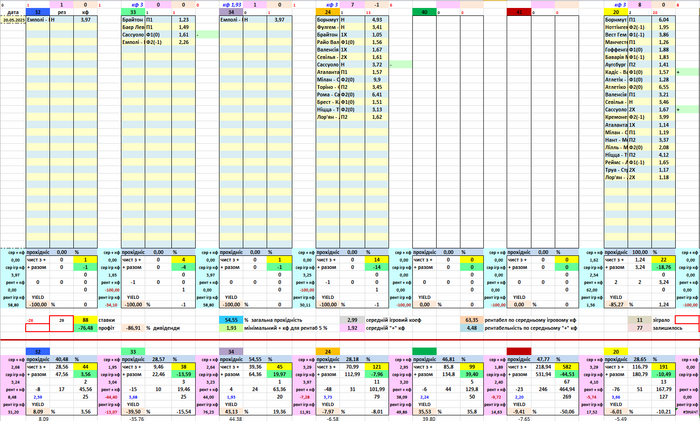Select green cell '-76,48' beside 'профіт'
The width and height of the screenshot is (700, 421).
(x=85, y=328)
